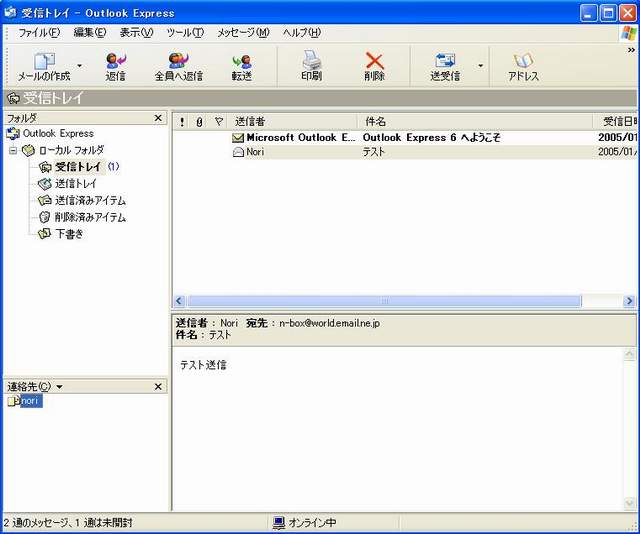This screenshot has height=534, width=640.
Task: Click left arrow of message list scrollbar
Action: 179,301
